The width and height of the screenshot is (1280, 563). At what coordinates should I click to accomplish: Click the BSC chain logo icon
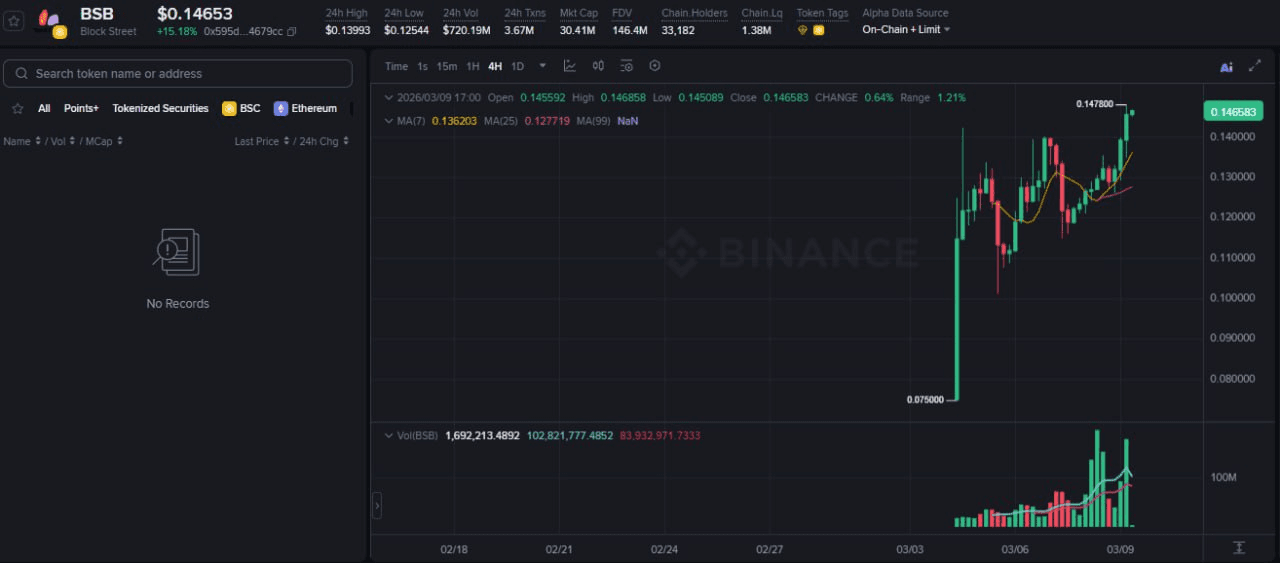coord(229,108)
